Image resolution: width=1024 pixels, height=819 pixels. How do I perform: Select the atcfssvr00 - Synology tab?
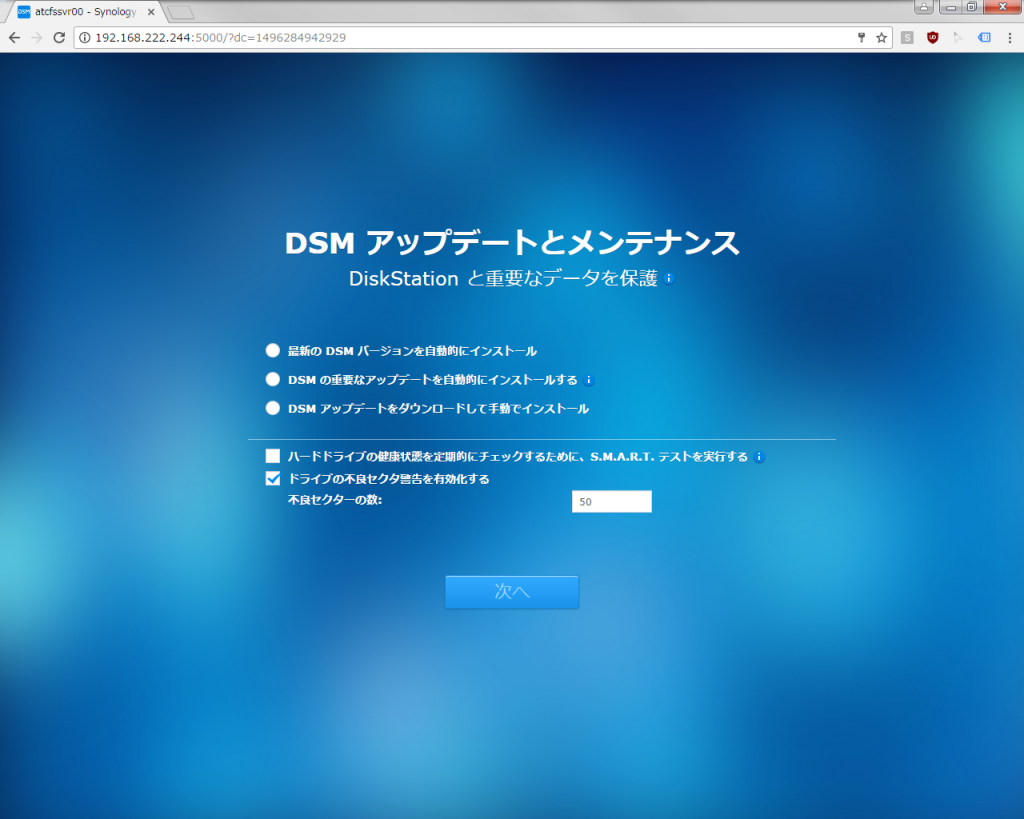[85, 12]
